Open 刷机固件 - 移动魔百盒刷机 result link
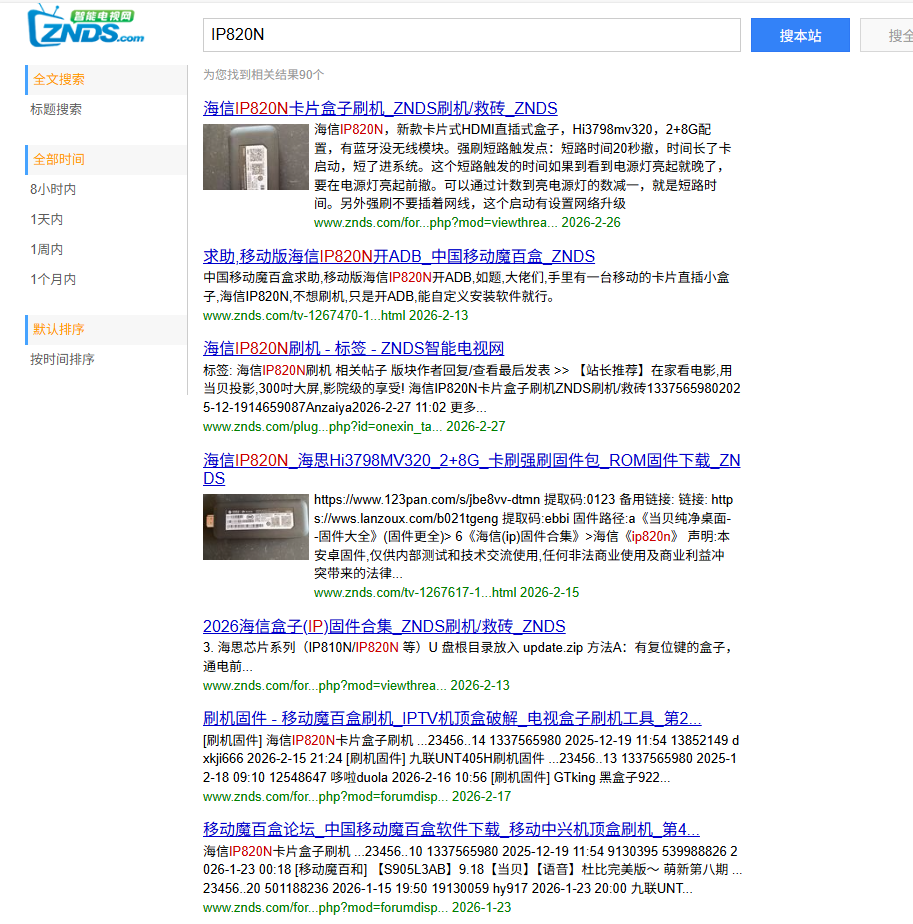 (x=452, y=718)
